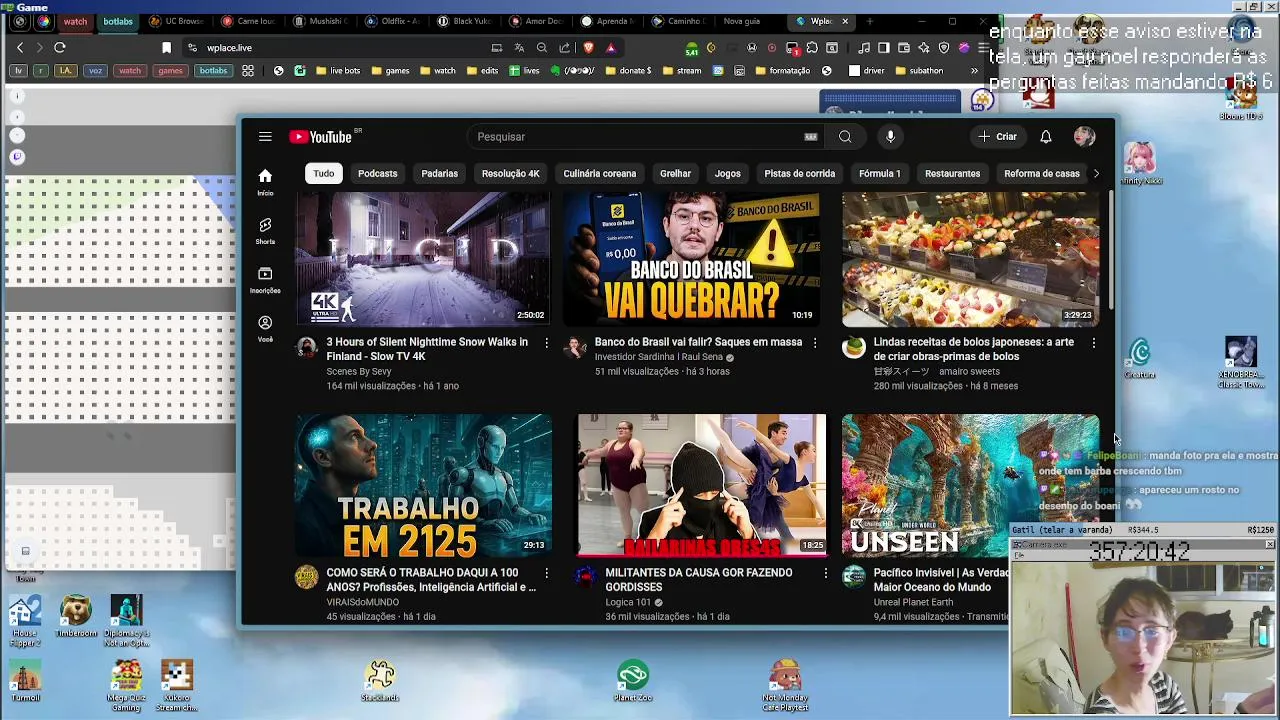Select the Pistas de corrida filter chip
Viewport: 1280px width, 720px height.
point(800,174)
